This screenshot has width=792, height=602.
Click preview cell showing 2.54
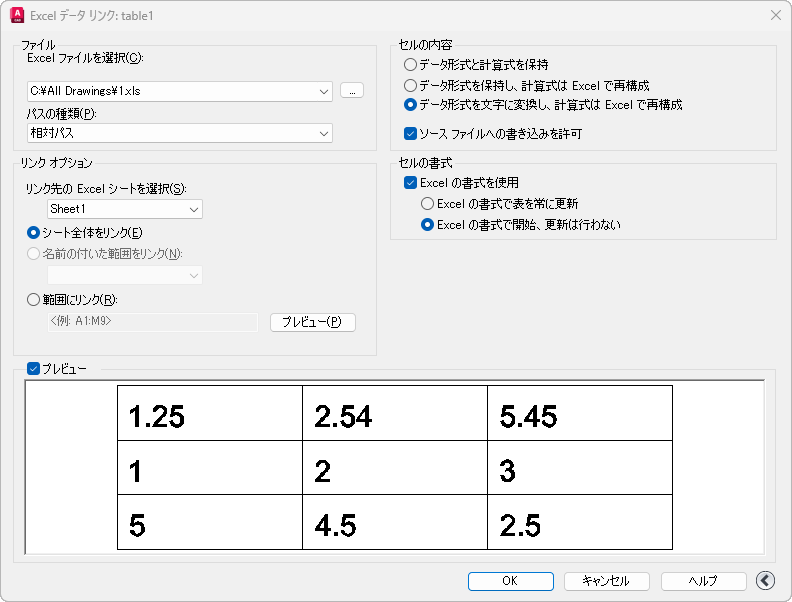pyautogui.click(x=395, y=413)
